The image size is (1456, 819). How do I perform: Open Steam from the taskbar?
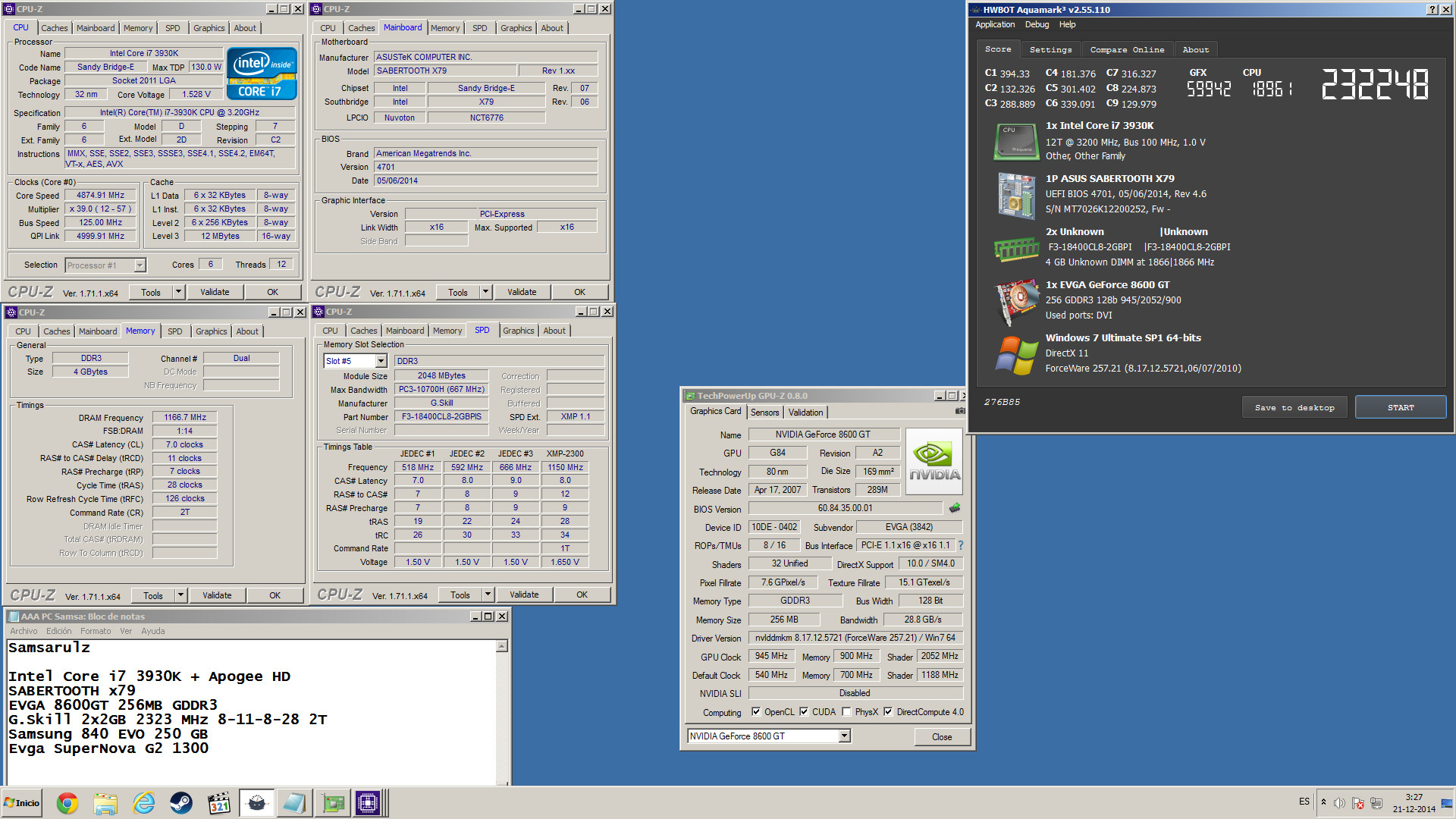pyautogui.click(x=180, y=803)
